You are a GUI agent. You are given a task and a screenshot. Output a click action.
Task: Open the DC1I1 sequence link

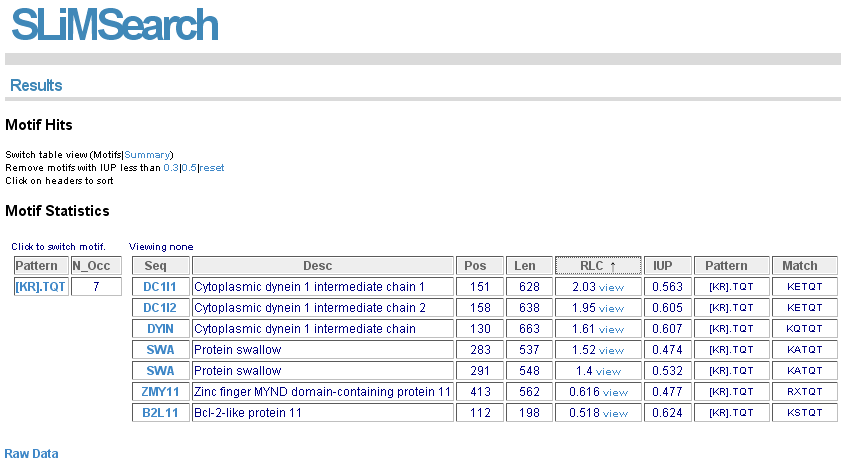(x=160, y=287)
